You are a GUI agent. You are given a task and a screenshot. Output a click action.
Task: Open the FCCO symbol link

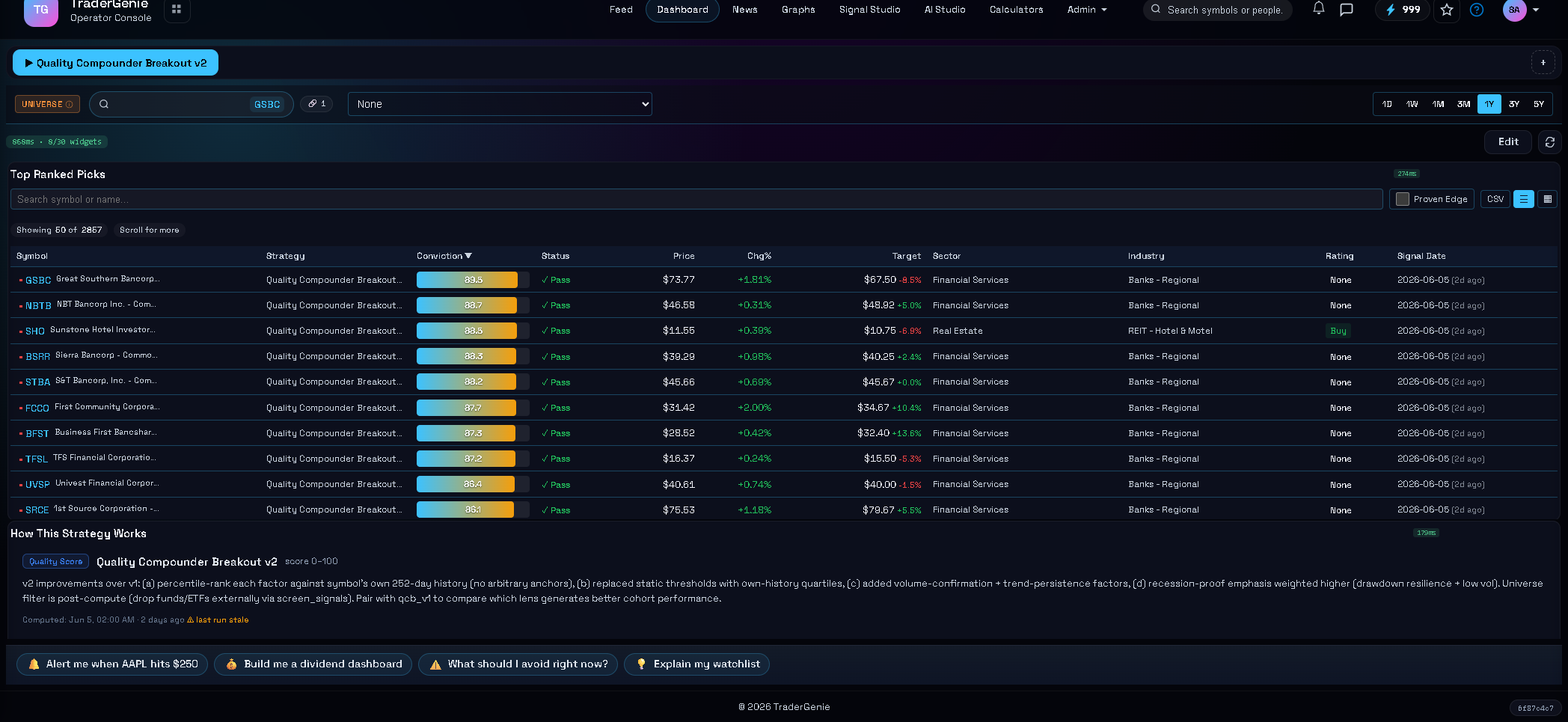37,409
